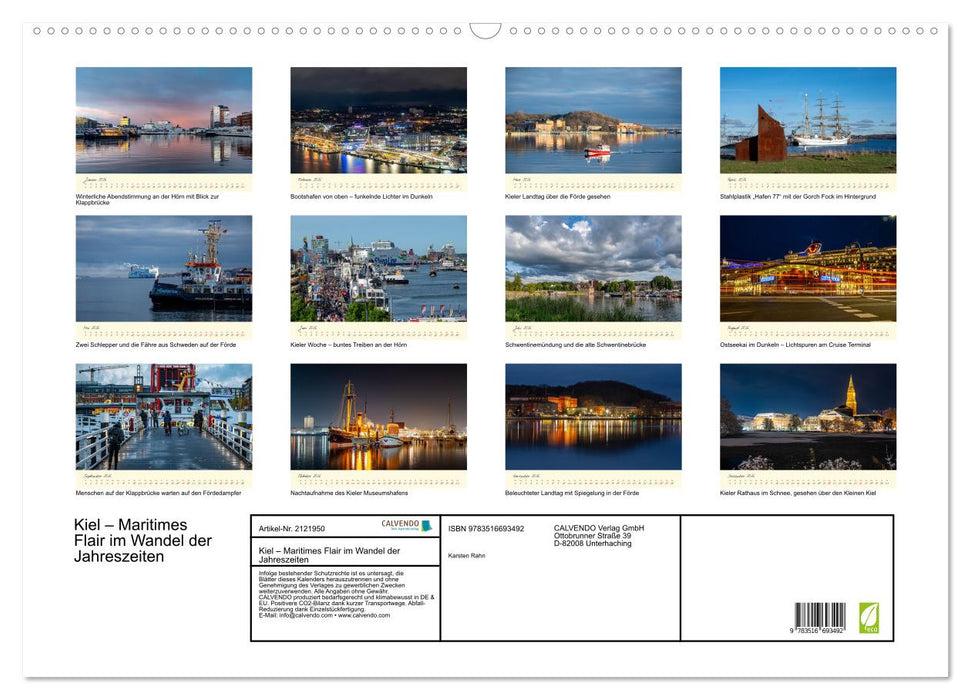Click the author name Karsten Rahn
This screenshot has height=700, width=971.
pos(466,554)
